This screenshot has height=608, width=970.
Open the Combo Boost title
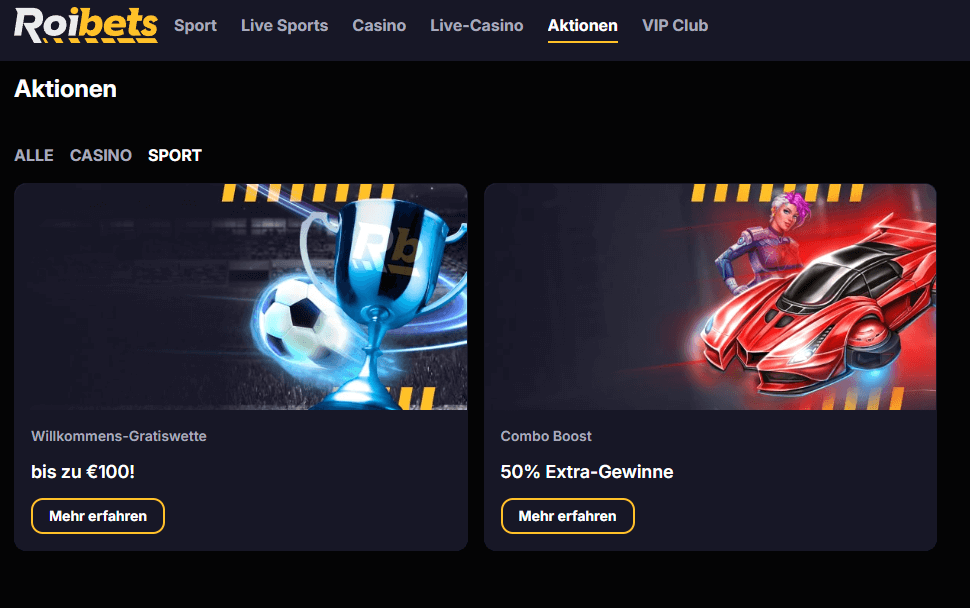[x=546, y=436]
